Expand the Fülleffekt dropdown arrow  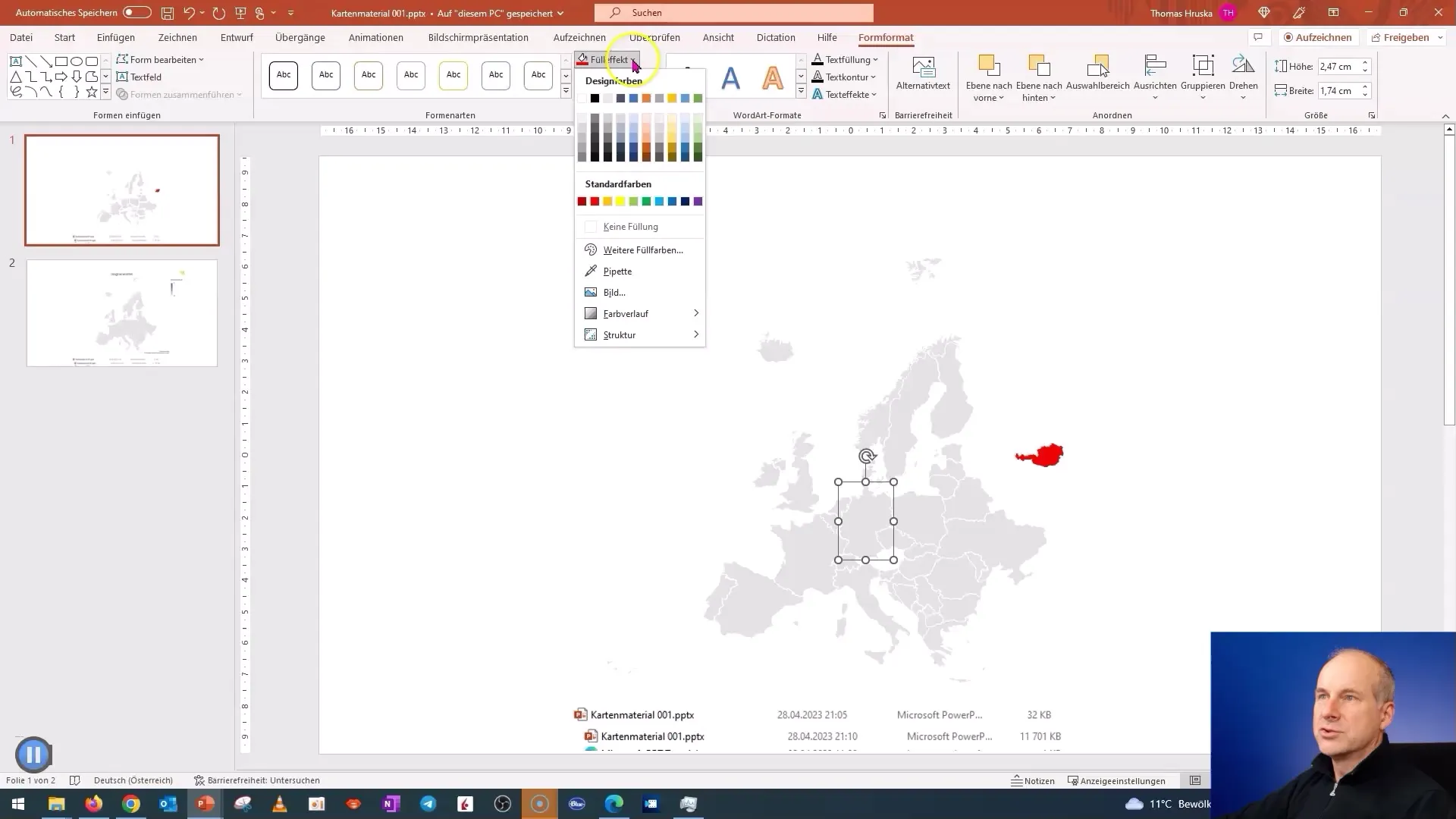click(x=634, y=60)
